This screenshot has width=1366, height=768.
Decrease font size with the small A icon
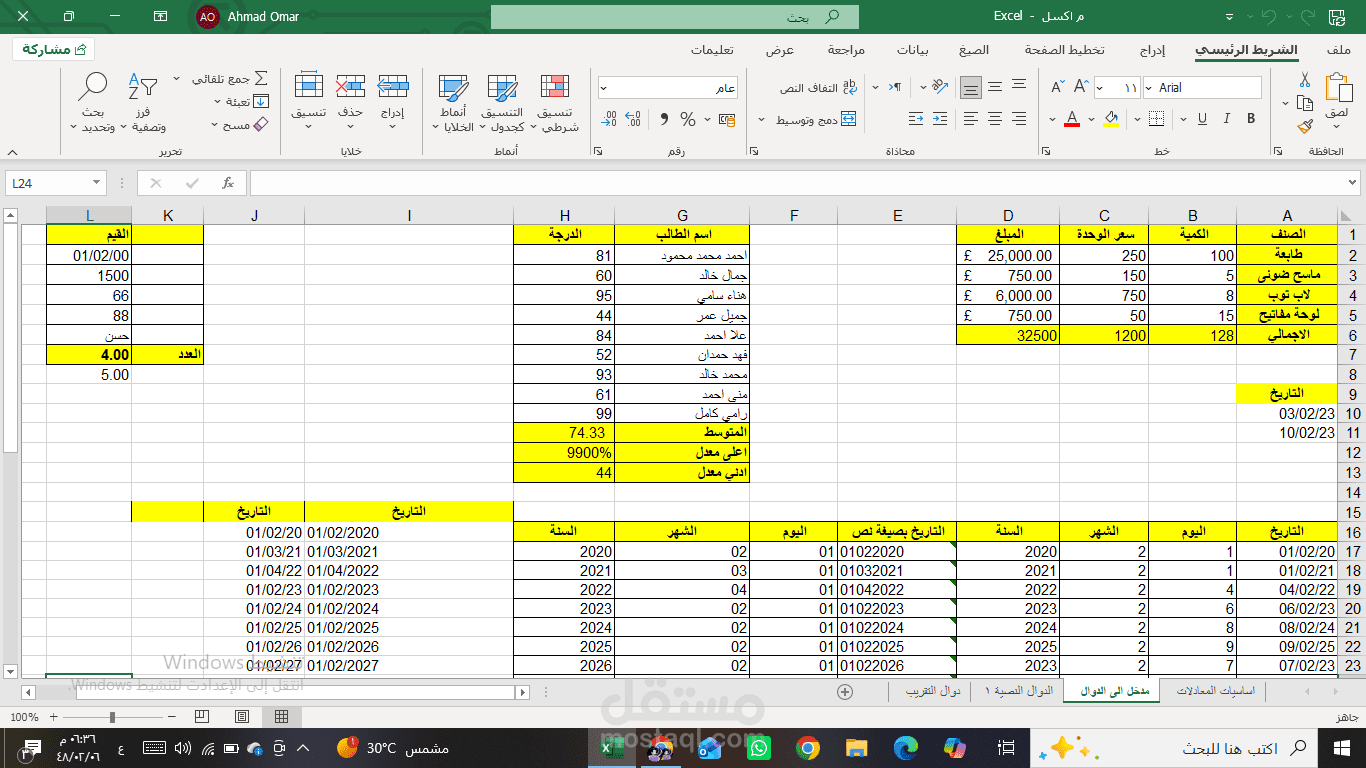click(1057, 88)
